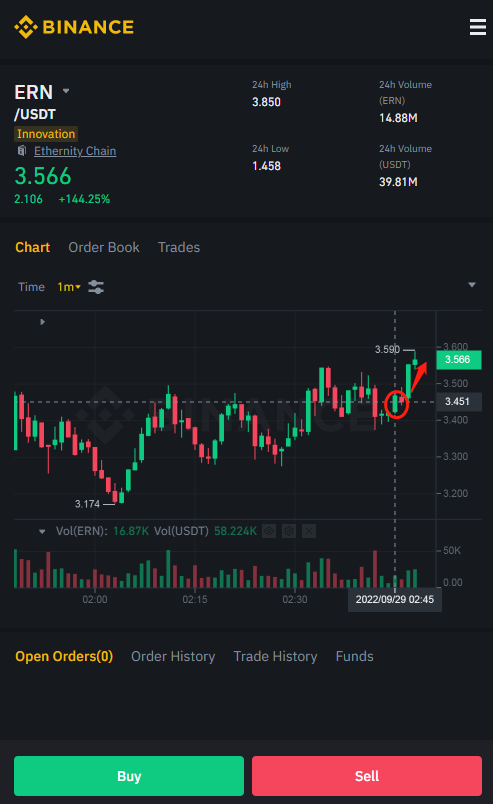The image size is (493, 804).
Task: Click the 24h Volume (USDT) 39.81M
Action: click(398, 182)
